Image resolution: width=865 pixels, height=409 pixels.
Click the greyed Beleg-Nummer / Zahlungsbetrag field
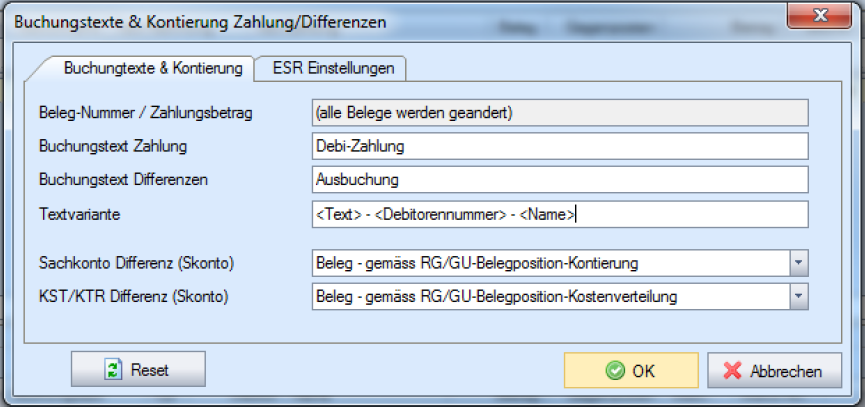(x=559, y=113)
